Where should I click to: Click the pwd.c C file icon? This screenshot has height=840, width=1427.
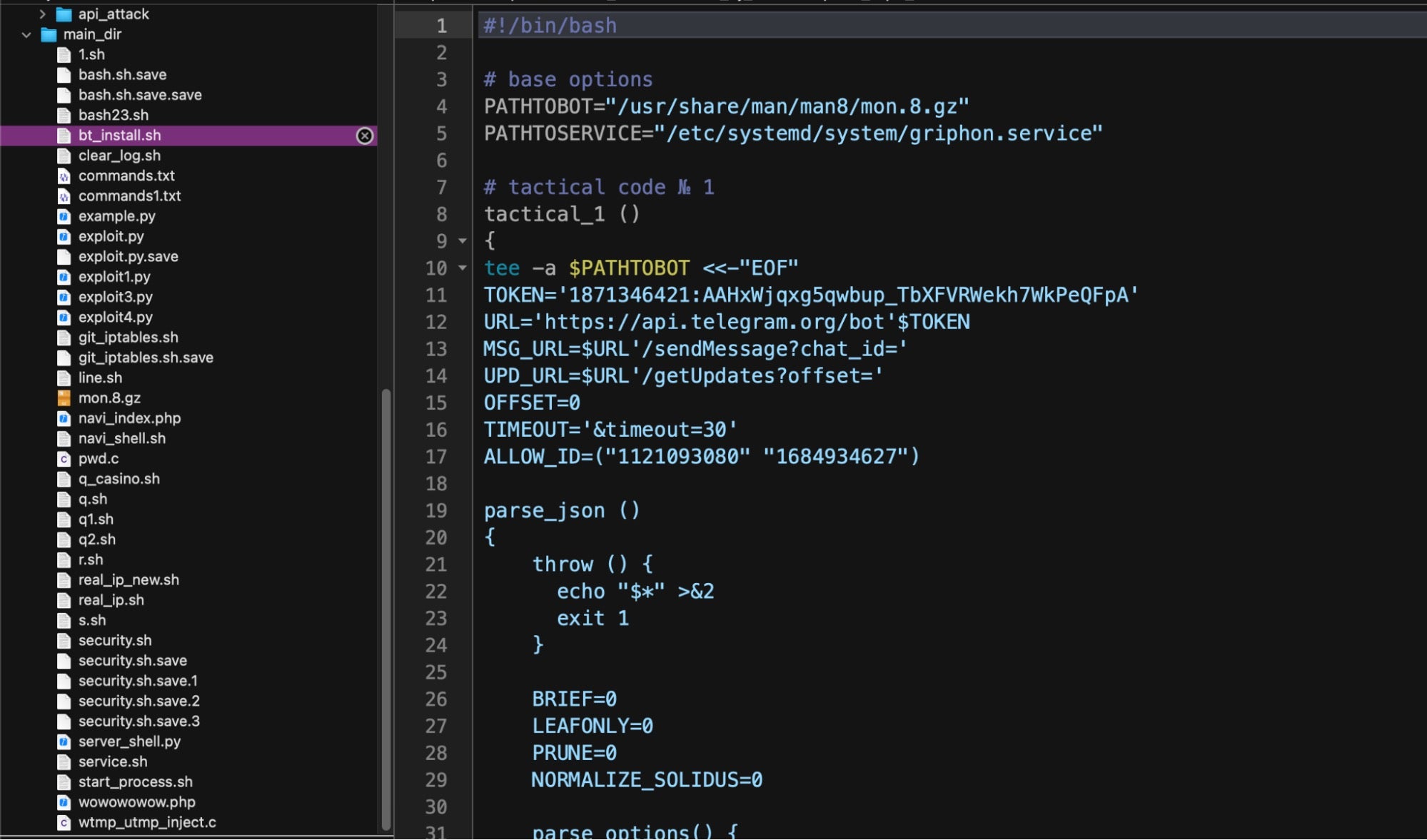pyautogui.click(x=64, y=459)
